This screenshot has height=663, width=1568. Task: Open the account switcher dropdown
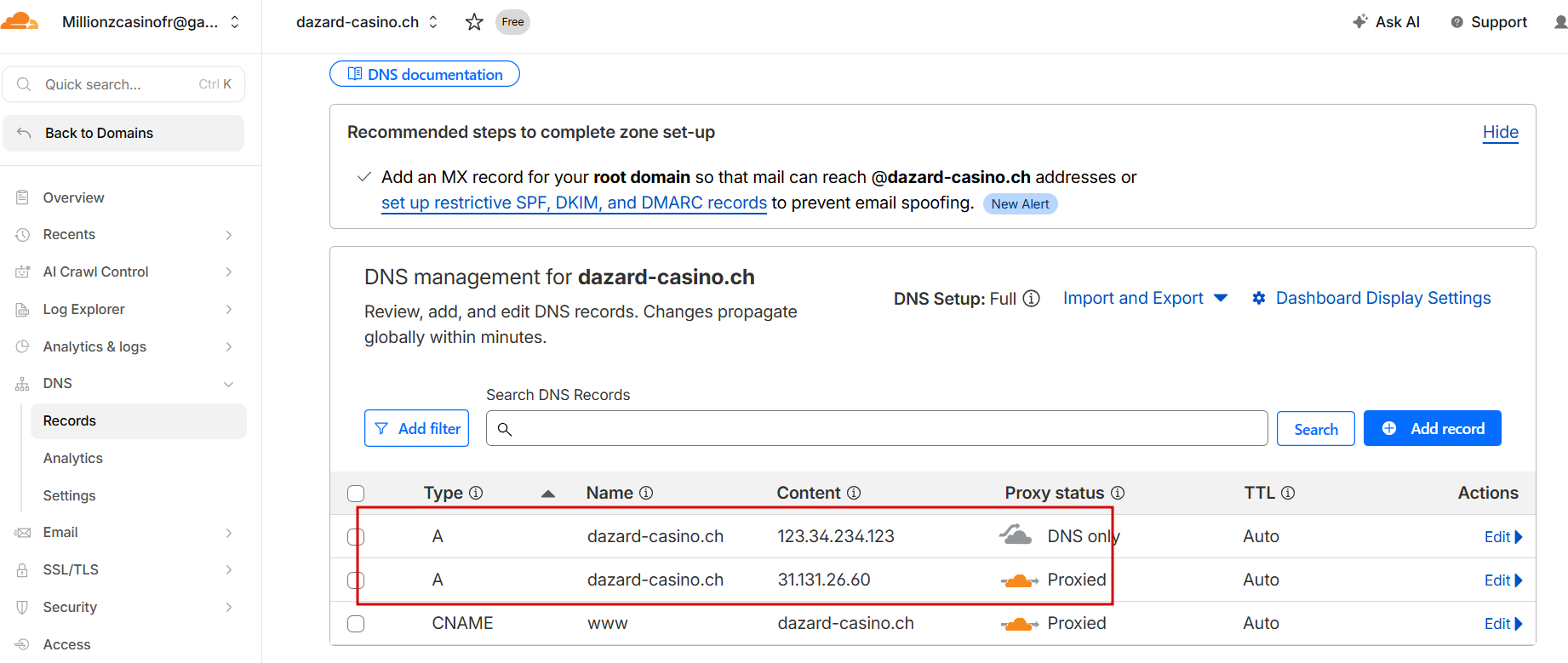coord(235,22)
